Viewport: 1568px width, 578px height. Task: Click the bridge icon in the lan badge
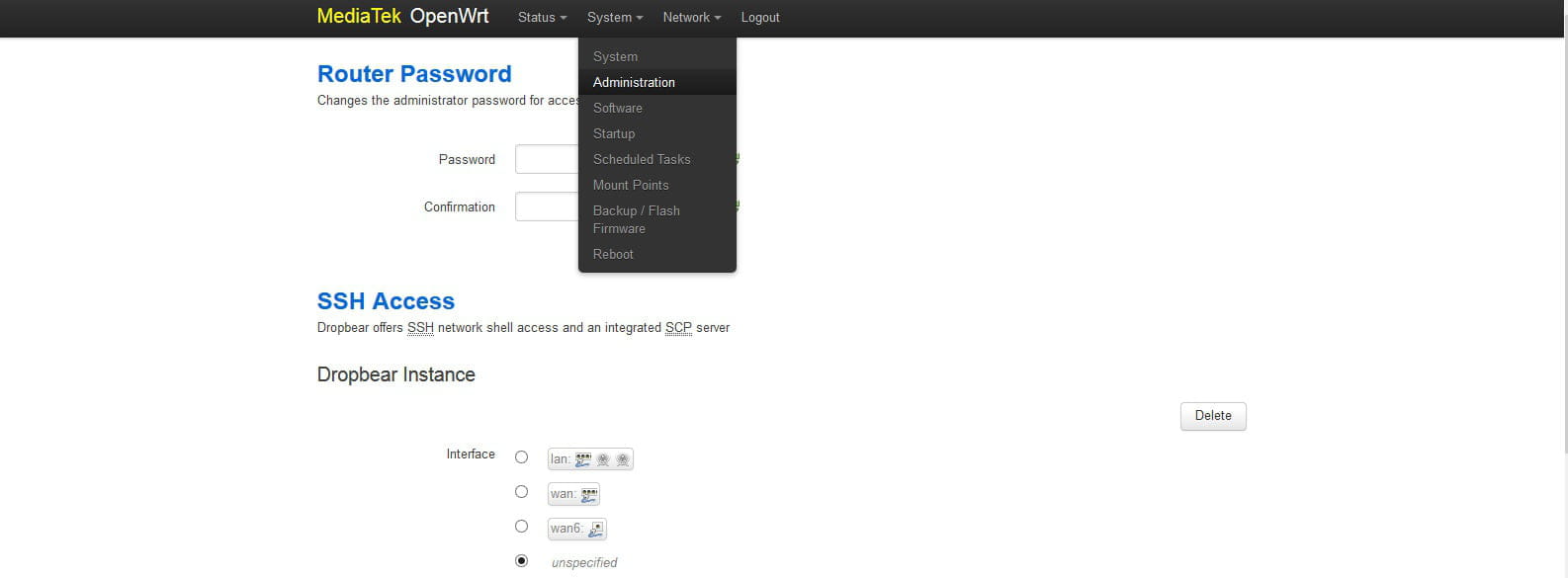[583, 459]
